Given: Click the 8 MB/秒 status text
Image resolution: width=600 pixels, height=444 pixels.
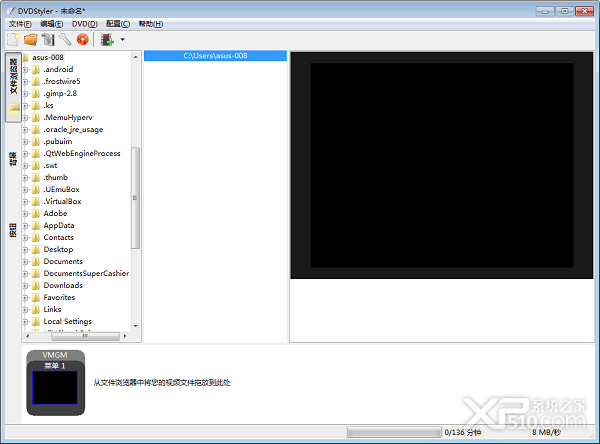Looking at the screenshot, I should tap(546, 433).
